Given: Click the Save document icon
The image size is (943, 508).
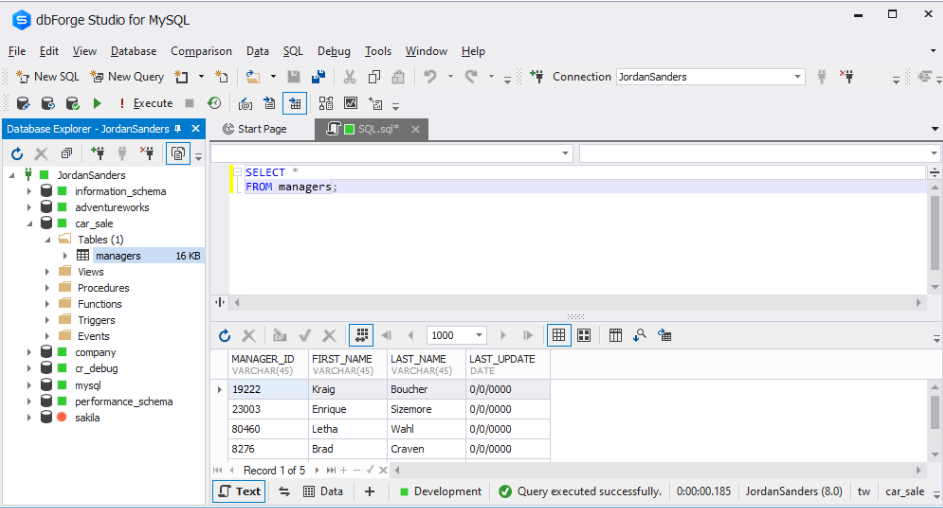Looking at the screenshot, I should click(x=293, y=77).
